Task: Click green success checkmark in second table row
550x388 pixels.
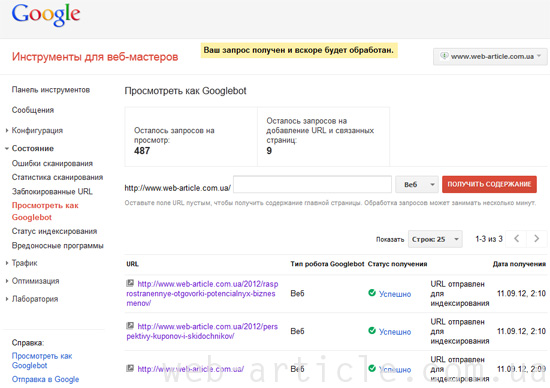Action: click(372, 330)
